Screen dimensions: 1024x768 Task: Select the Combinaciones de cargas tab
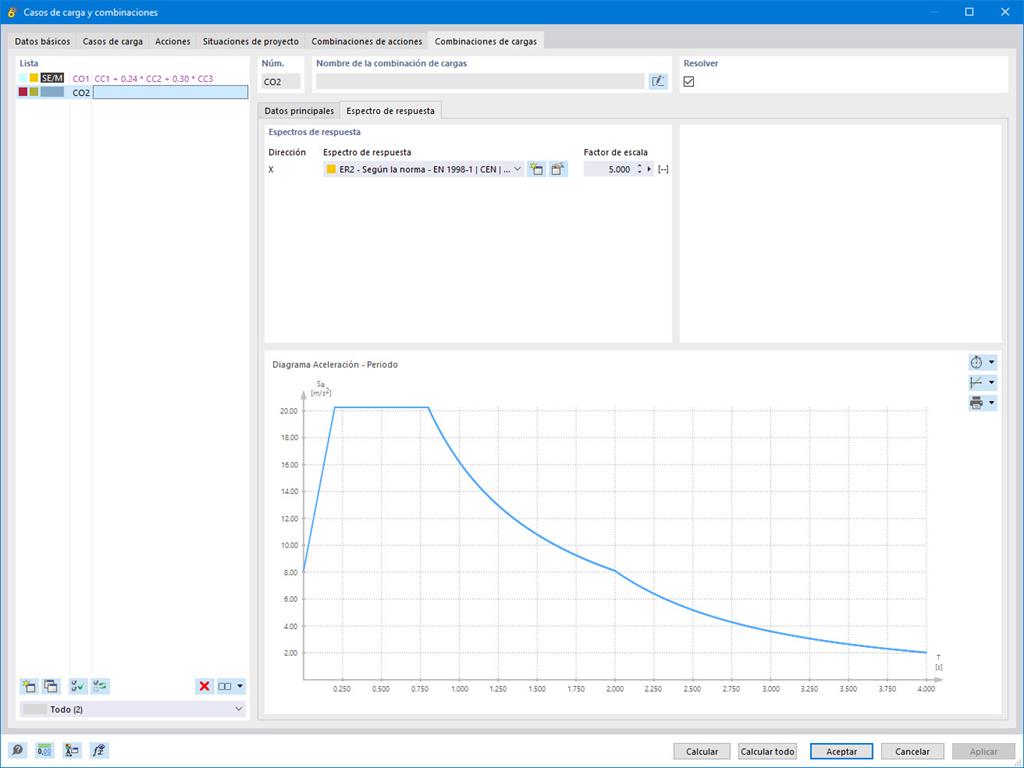coord(486,41)
